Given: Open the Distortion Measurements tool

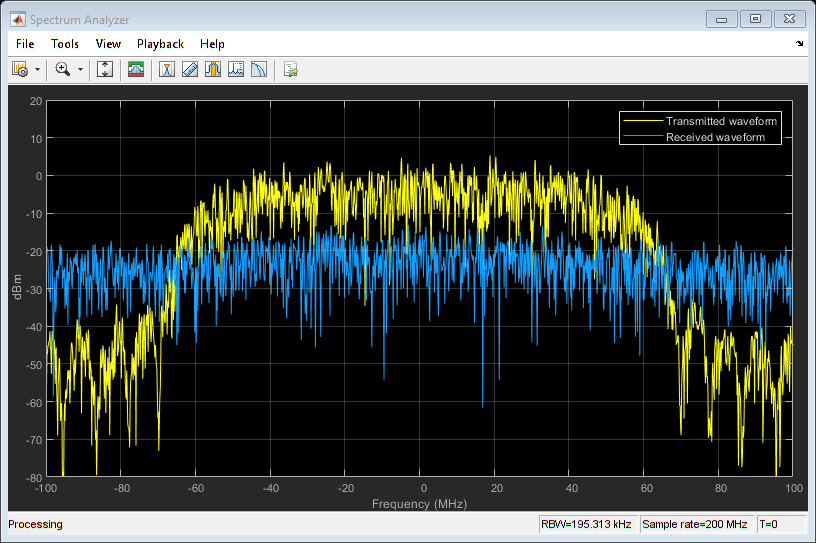Looking at the screenshot, I should [x=236, y=69].
